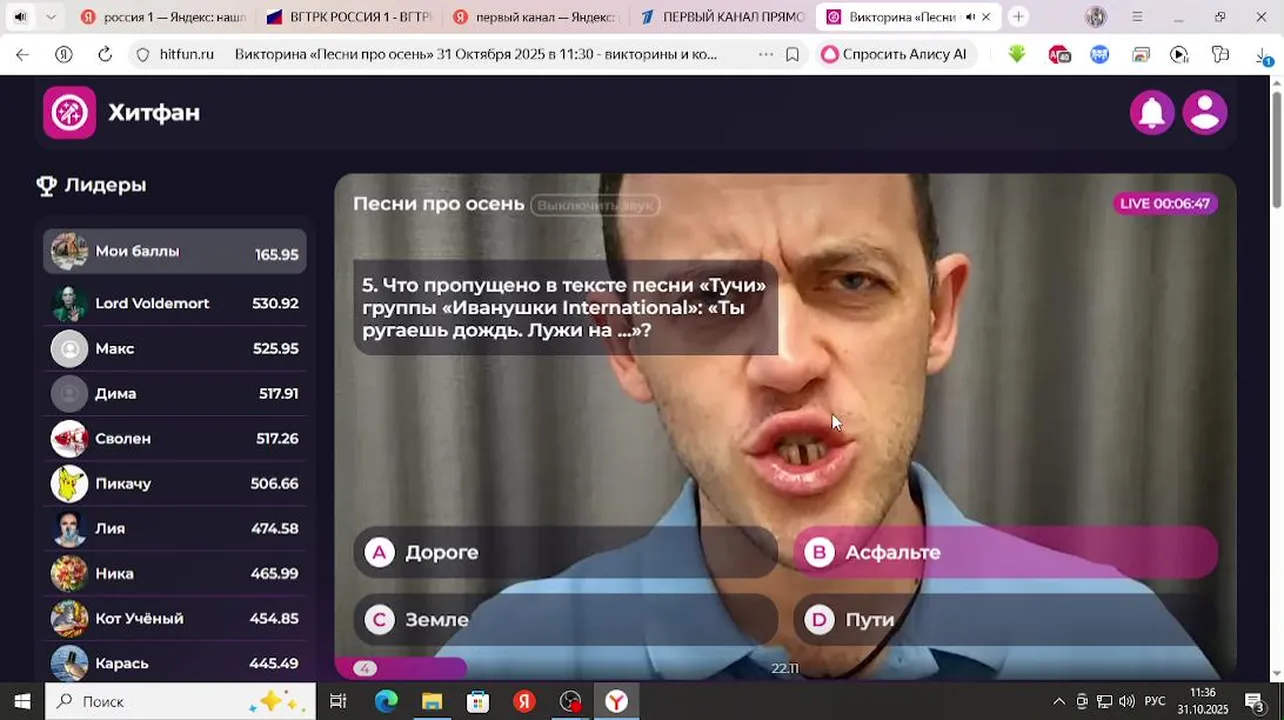Click the Yandex home "Я" button

(64, 55)
